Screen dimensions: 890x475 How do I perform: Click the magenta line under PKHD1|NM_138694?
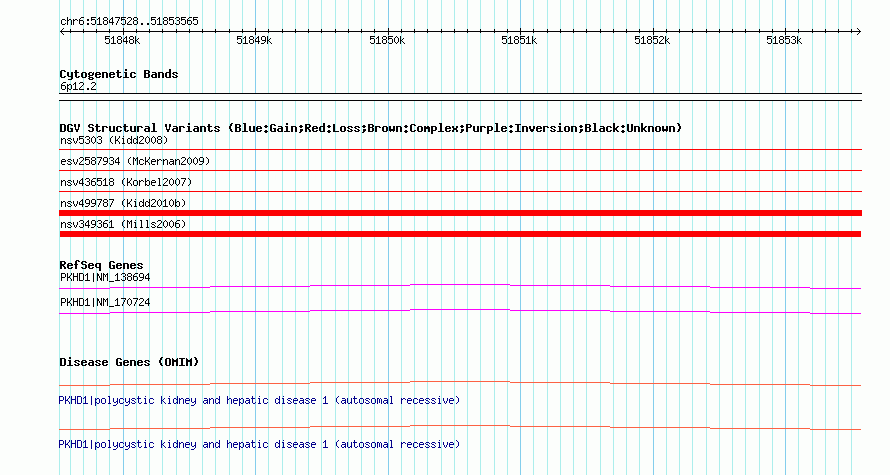coord(460,287)
